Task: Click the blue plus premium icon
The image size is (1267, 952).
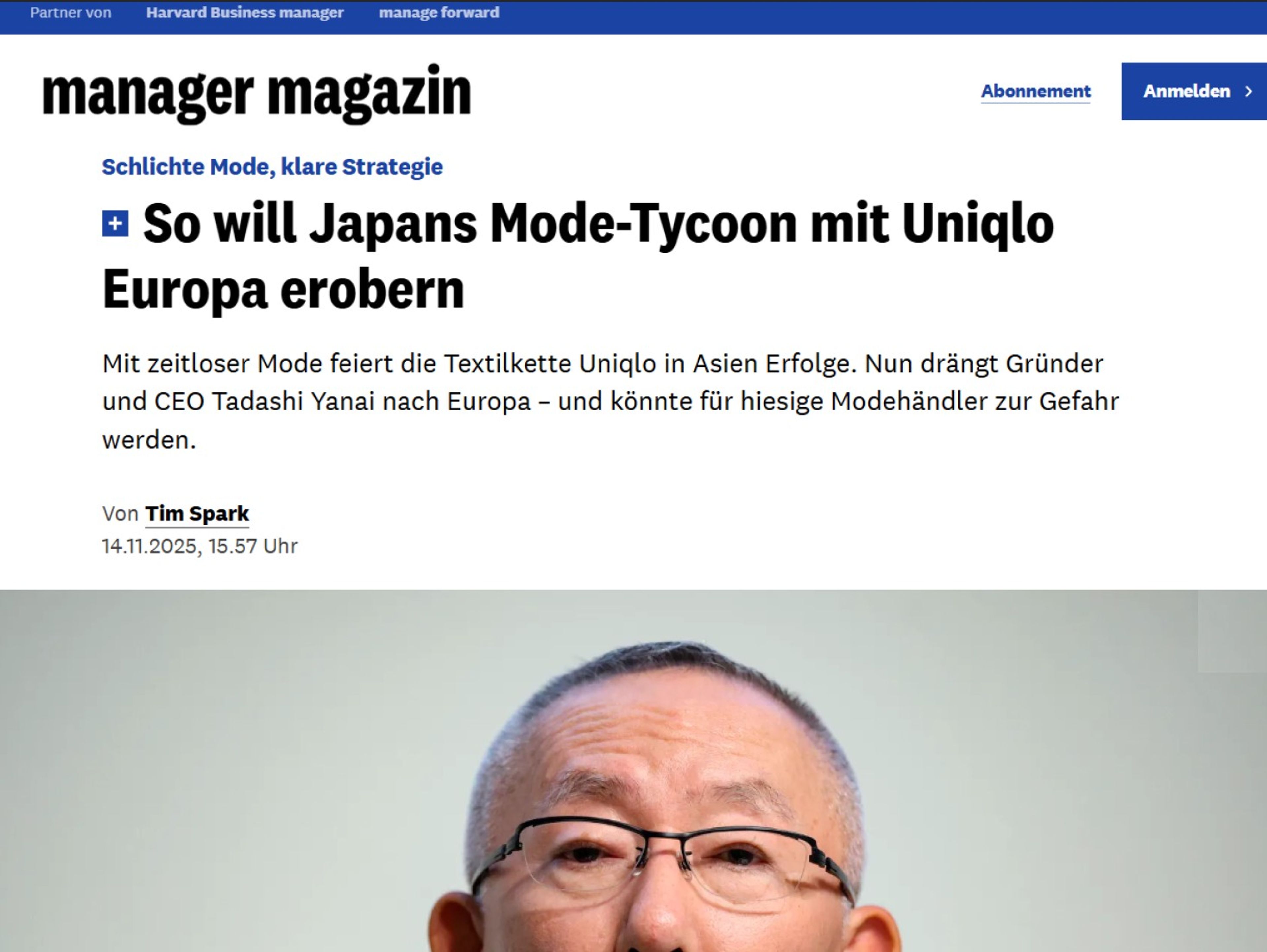Action: (x=115, y=223)
